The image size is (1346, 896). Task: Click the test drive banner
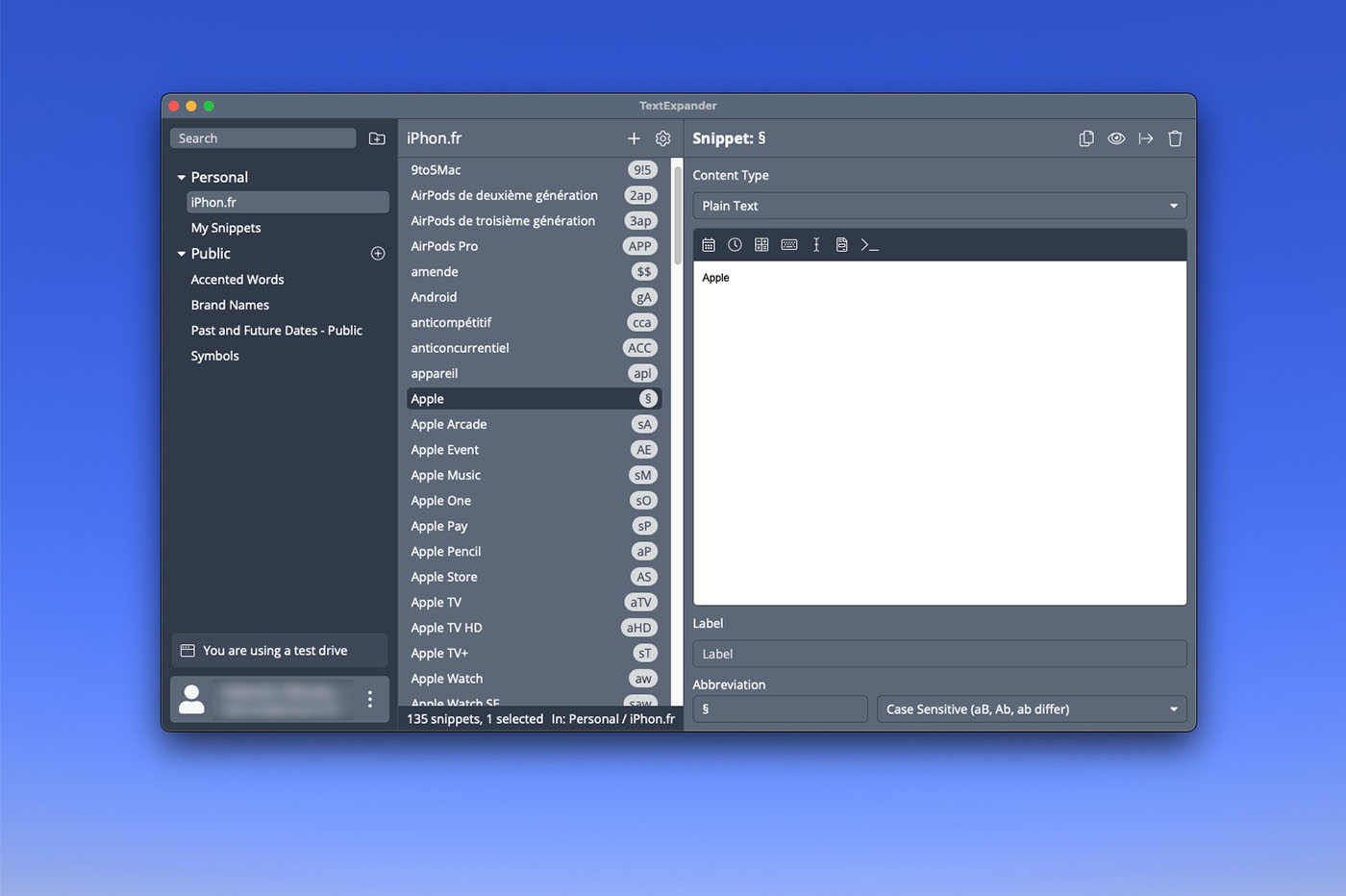pos(278,650)
